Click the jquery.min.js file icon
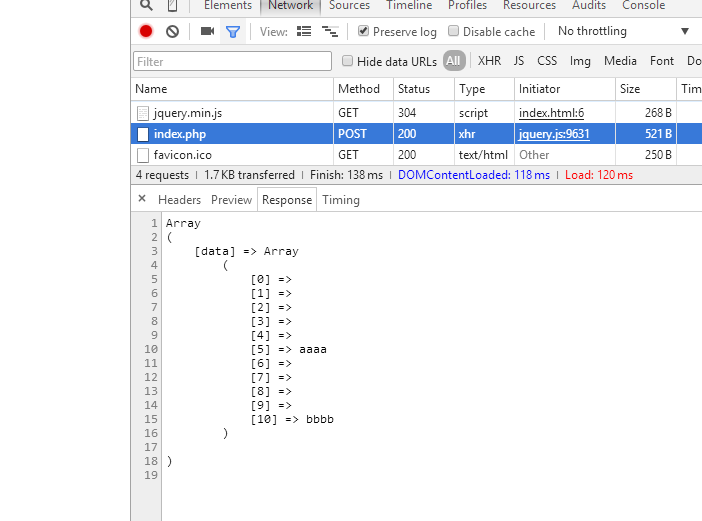Viewport: 702px width, 521px height. pyautogui.click(x=143, y=113)
